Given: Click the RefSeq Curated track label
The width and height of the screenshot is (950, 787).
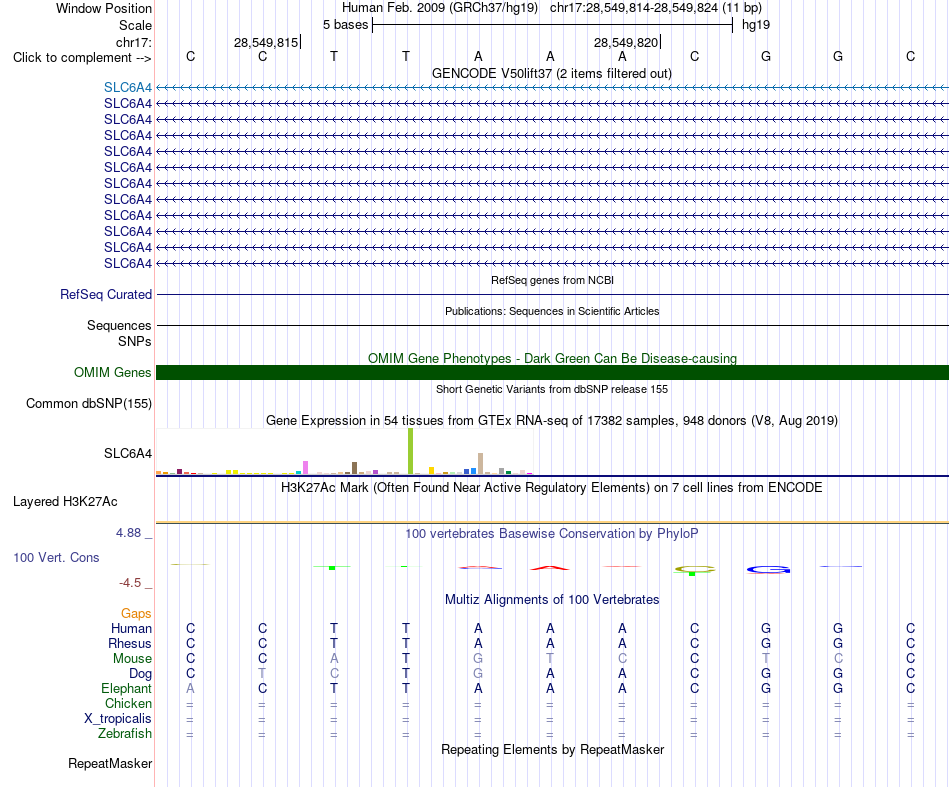Looking at the screenshot, I should [x=105, y=294].
